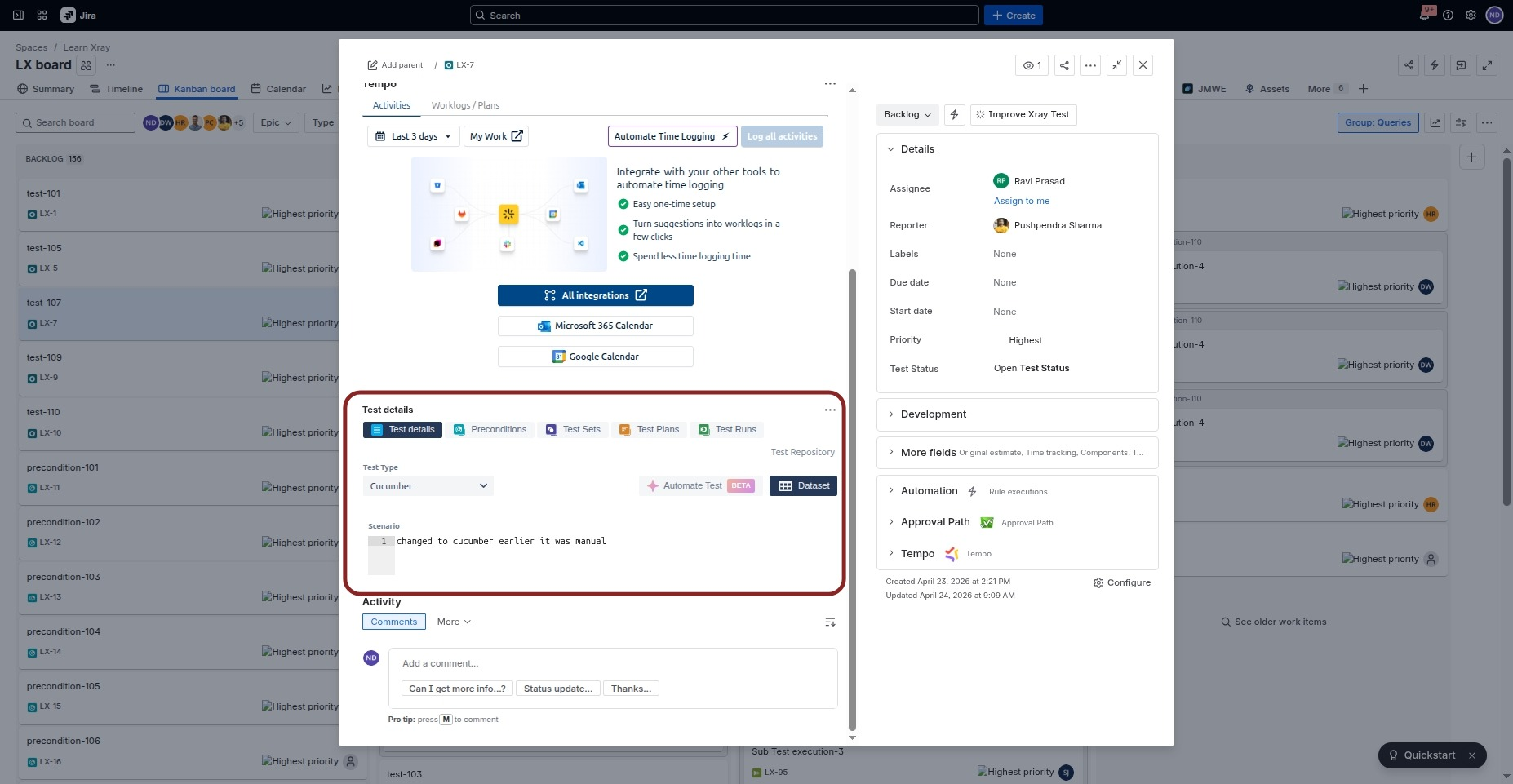Click Add parent in the breadcrumb
Image resolution: width=1513 pixels, height=784 pixels.
pos(395,65)
